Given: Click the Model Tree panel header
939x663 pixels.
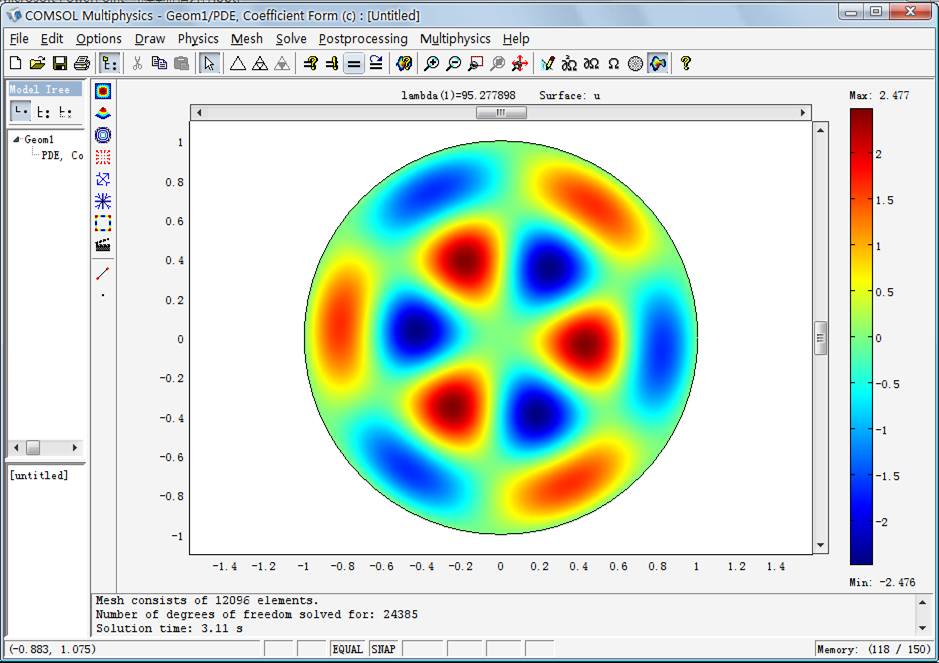Looking at the screenshot, I should point(41,89).
